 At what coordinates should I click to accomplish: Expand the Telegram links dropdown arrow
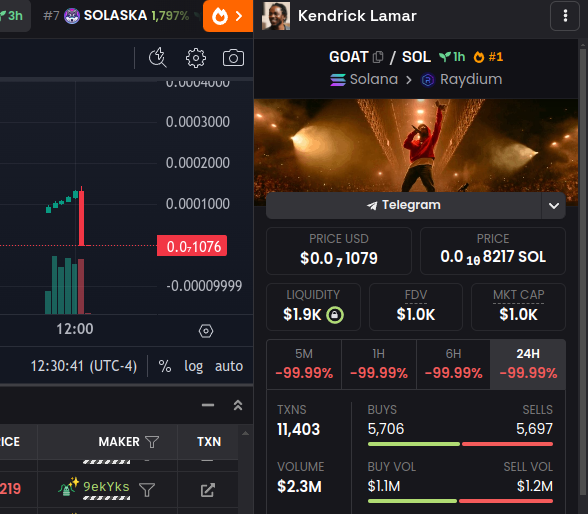point(554,206)
